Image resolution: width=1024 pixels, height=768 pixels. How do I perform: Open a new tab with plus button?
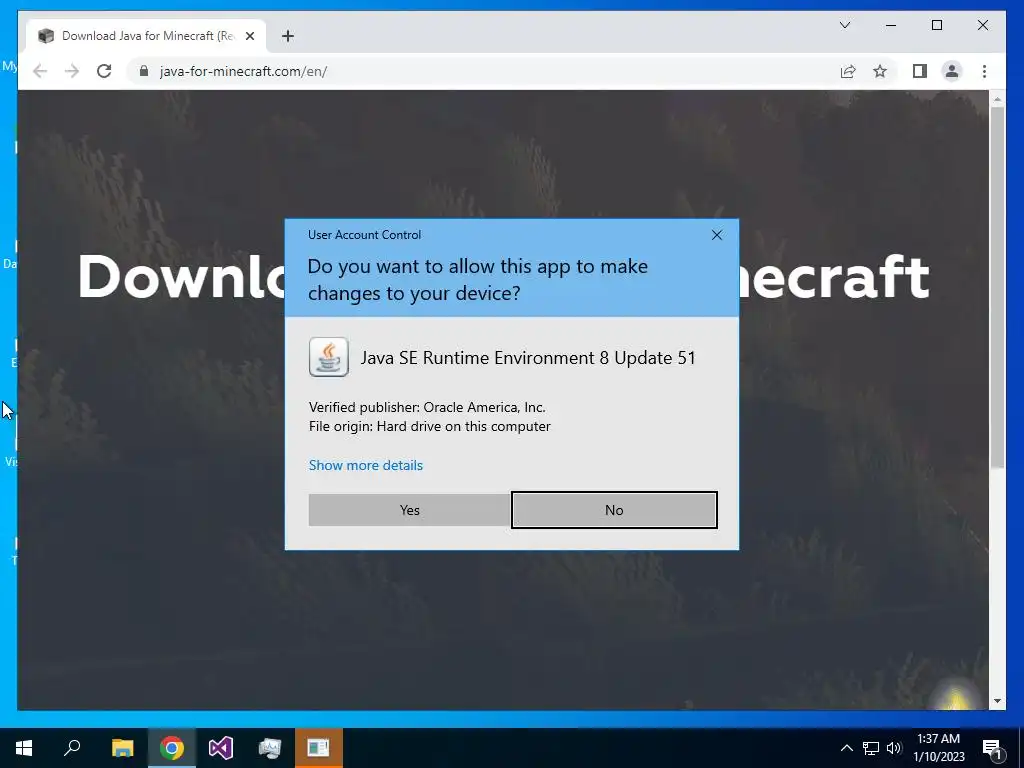(288, 36)
